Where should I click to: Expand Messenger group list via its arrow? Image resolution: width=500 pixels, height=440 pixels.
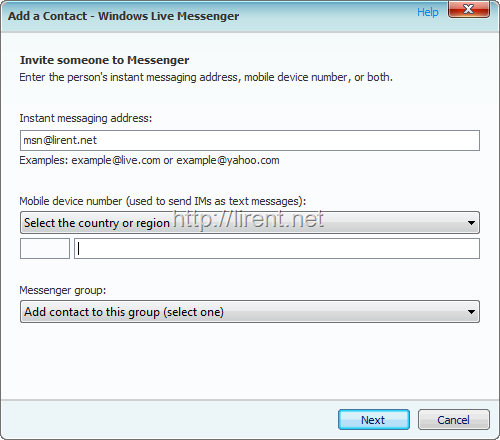coord(471,312)
